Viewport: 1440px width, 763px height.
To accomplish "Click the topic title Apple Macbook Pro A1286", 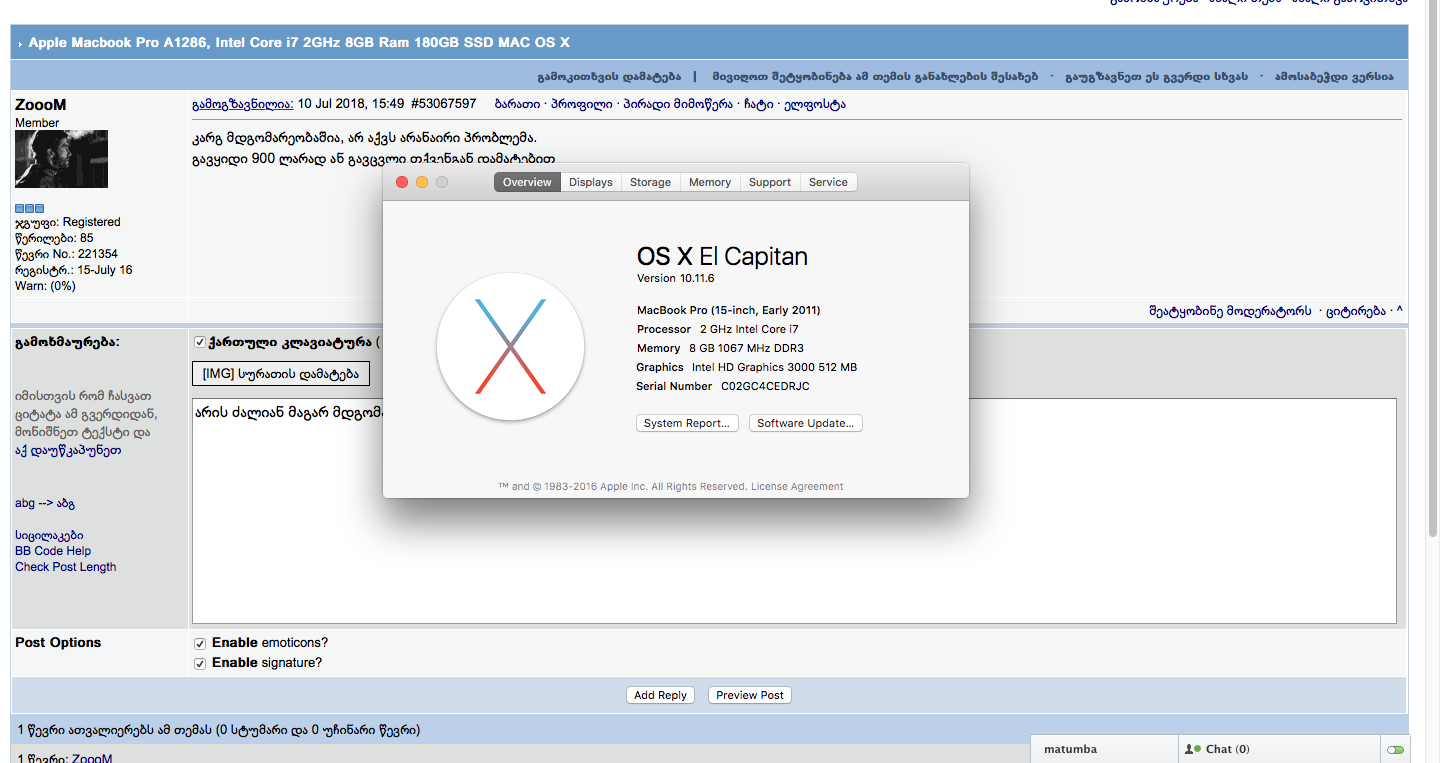I will pos(299,43).
